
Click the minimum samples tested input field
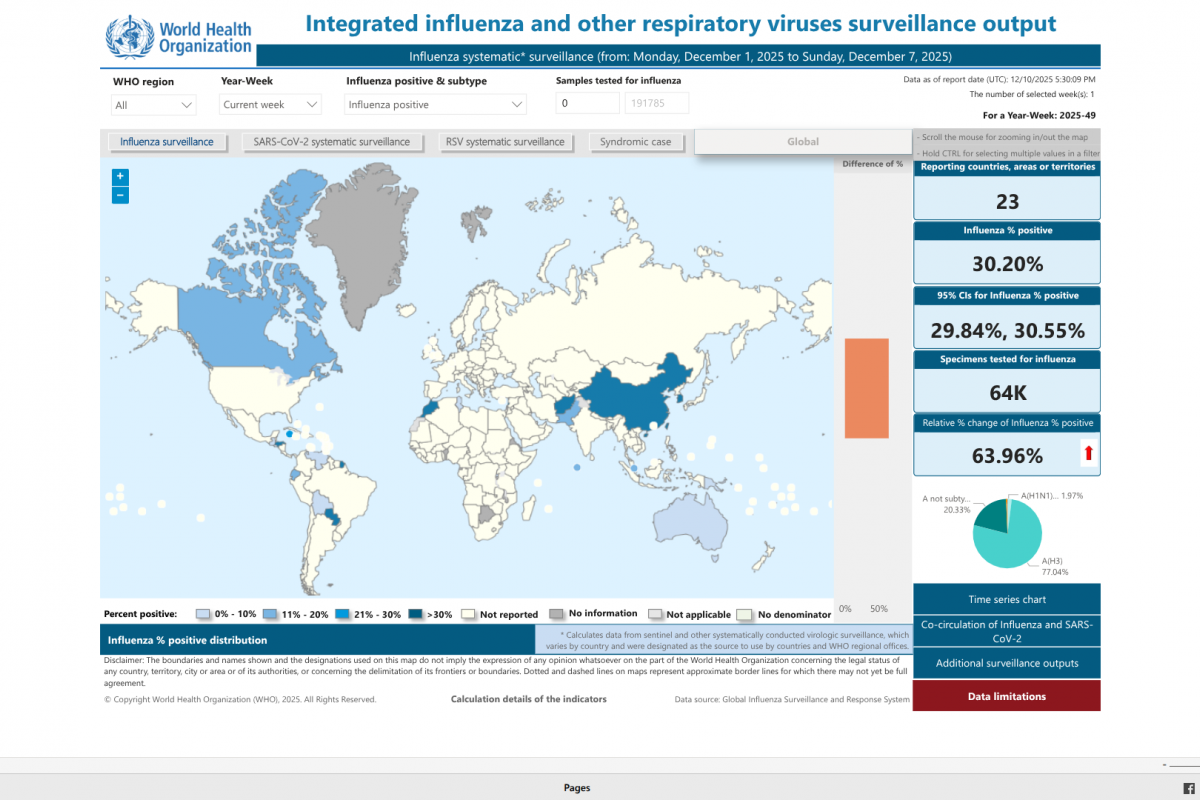pyautogui.click(x=587, y=104)
